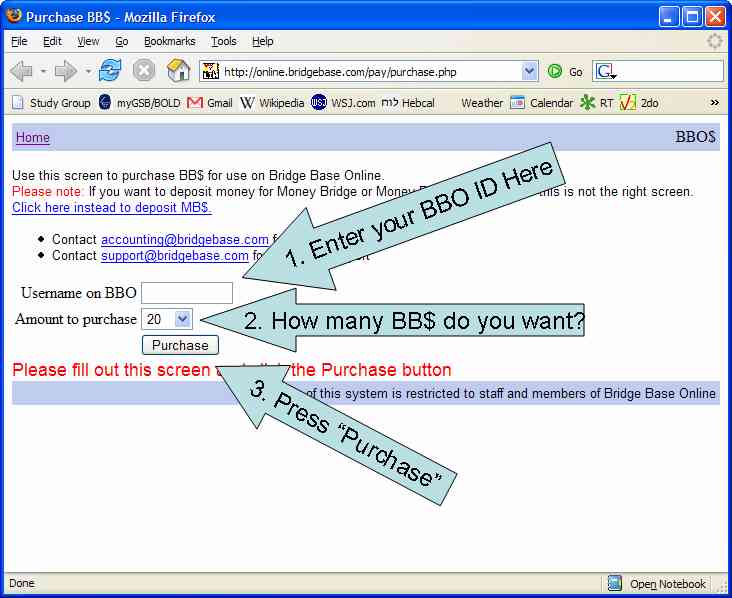Open the WSJ.com bookmark
Screen dimensions: 732x598
343,103
